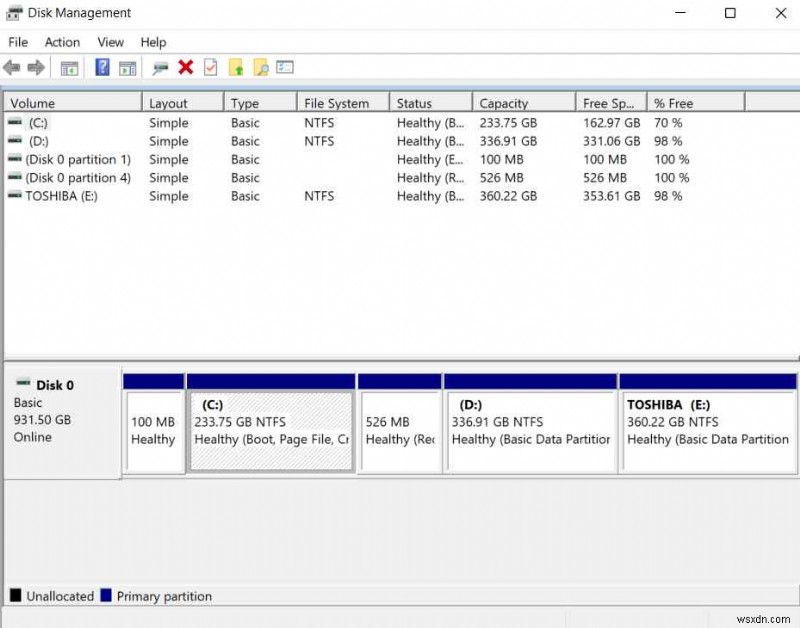Show/hide console tree toolbar icon
800x628 pixels.
pos(69,68)
